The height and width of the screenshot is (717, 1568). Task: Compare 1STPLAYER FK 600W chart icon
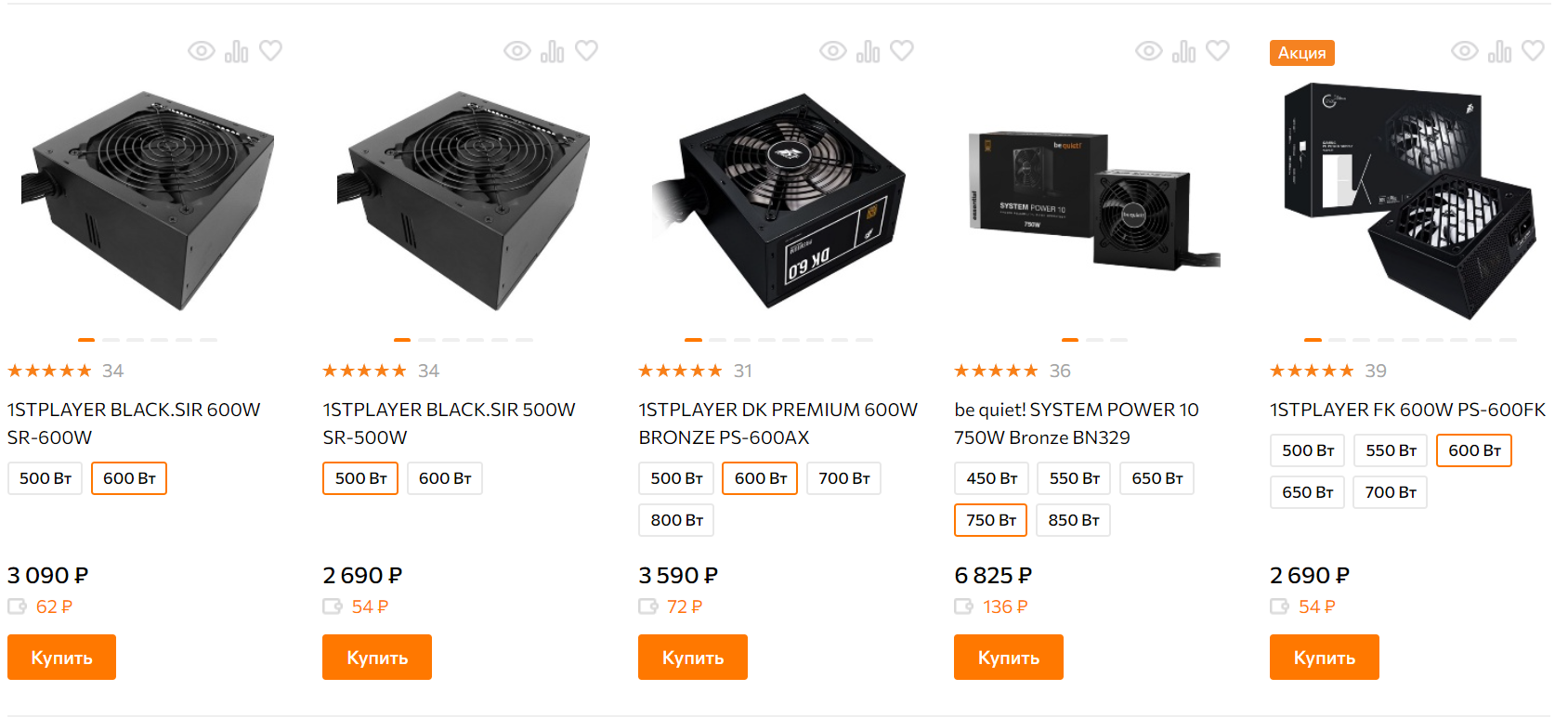(x=1499, y=51)
